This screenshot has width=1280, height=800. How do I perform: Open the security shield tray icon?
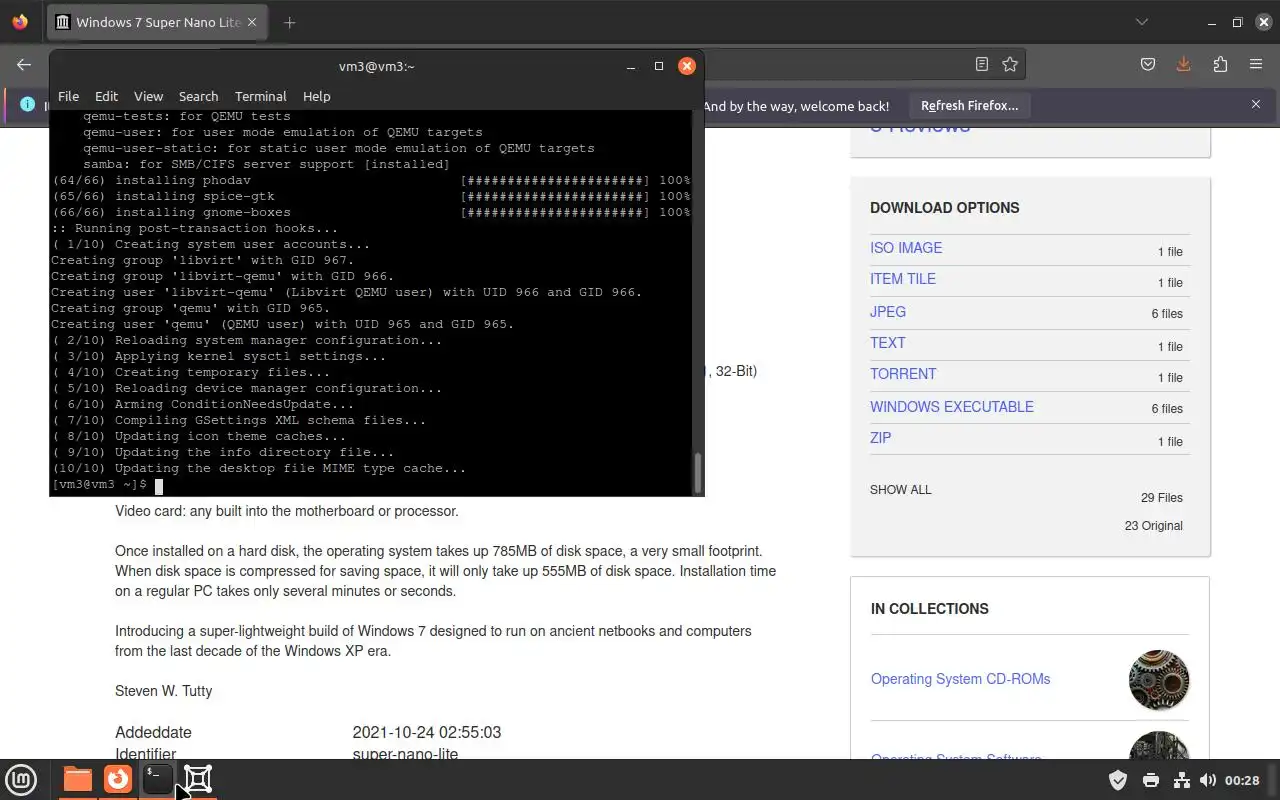tap(1118, 780)
